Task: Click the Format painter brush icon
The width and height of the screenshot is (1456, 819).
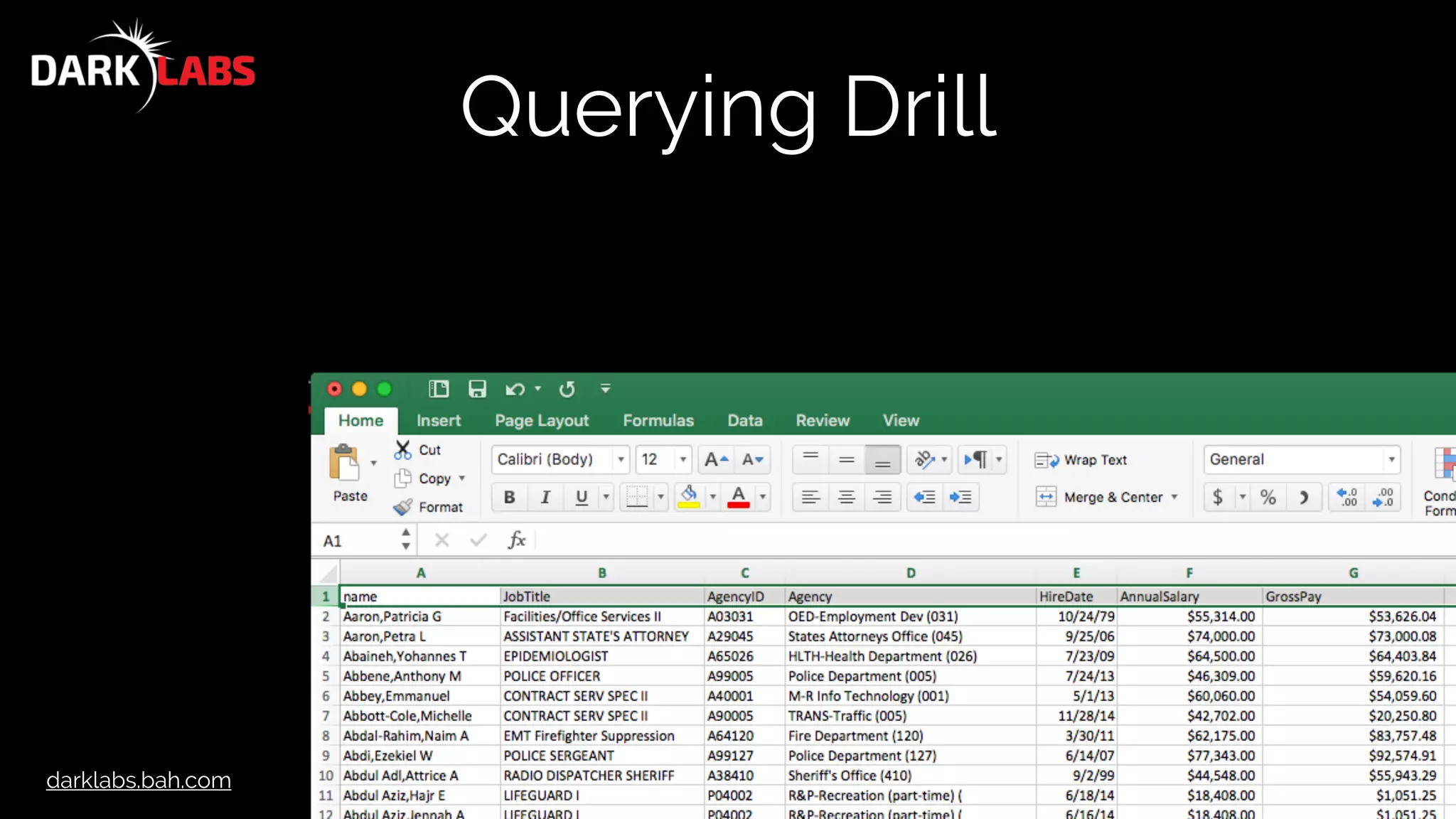Action: [x=402, y=507]
